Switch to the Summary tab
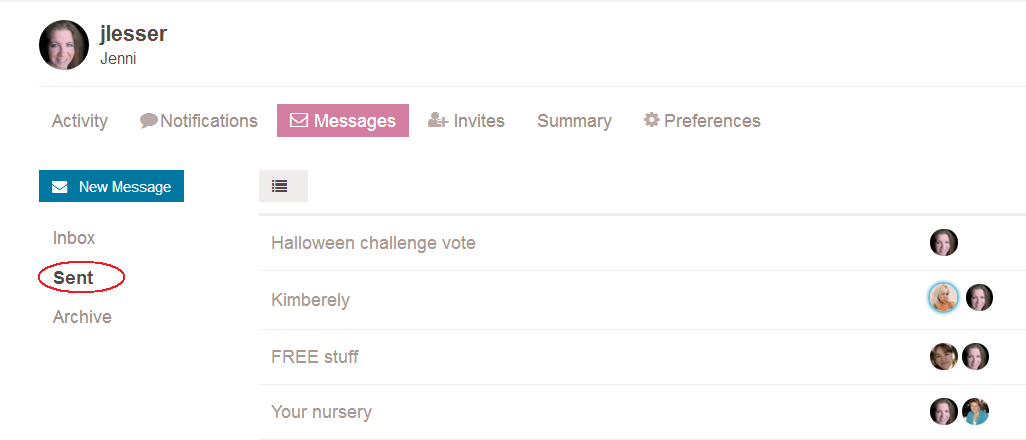The height and width of the screenshot is (440, 1026). (575, 121)
